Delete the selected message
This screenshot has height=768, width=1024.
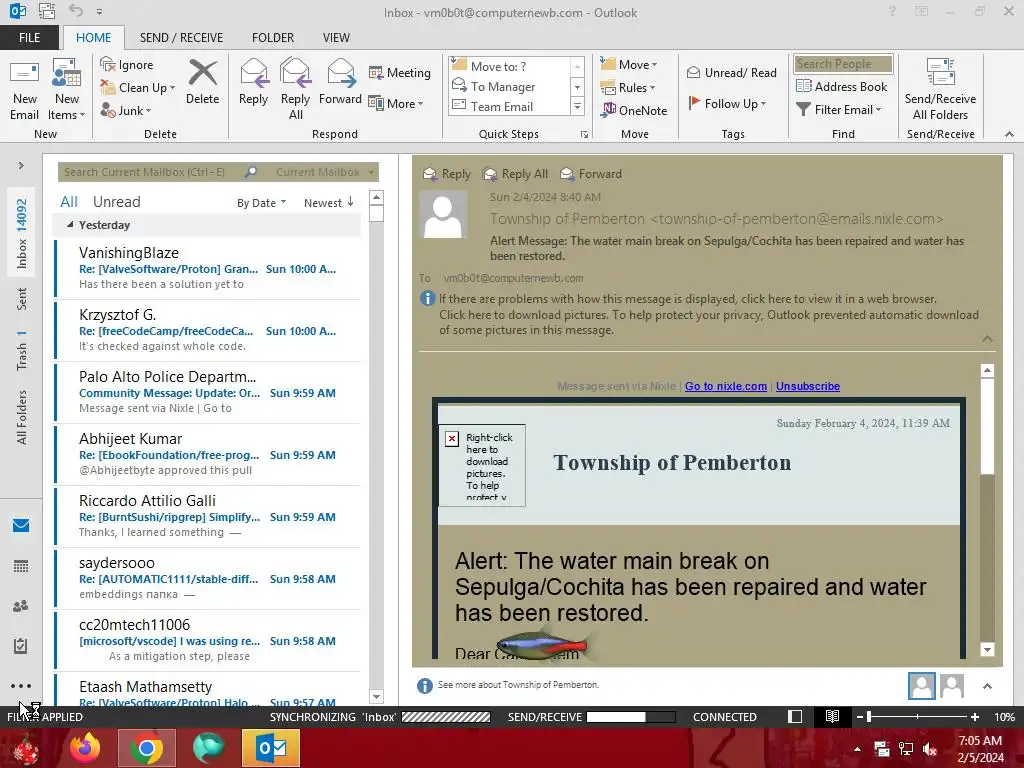coord(202,83)
